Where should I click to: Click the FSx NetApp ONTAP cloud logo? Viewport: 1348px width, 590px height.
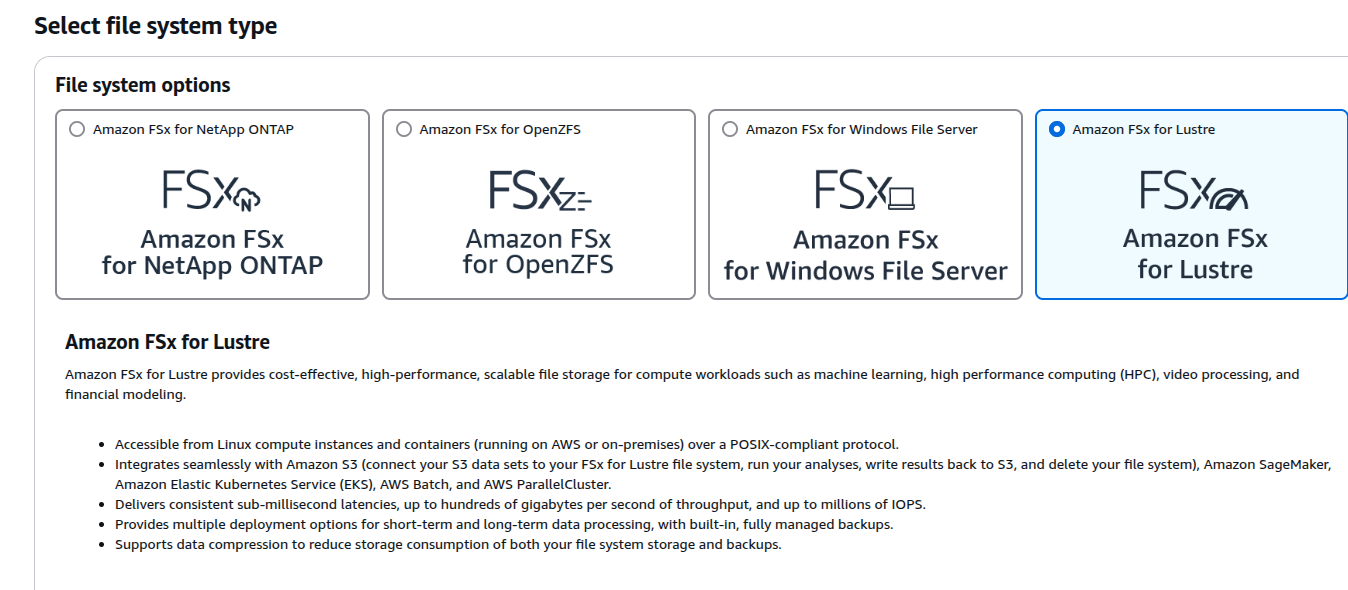point(212,190)
